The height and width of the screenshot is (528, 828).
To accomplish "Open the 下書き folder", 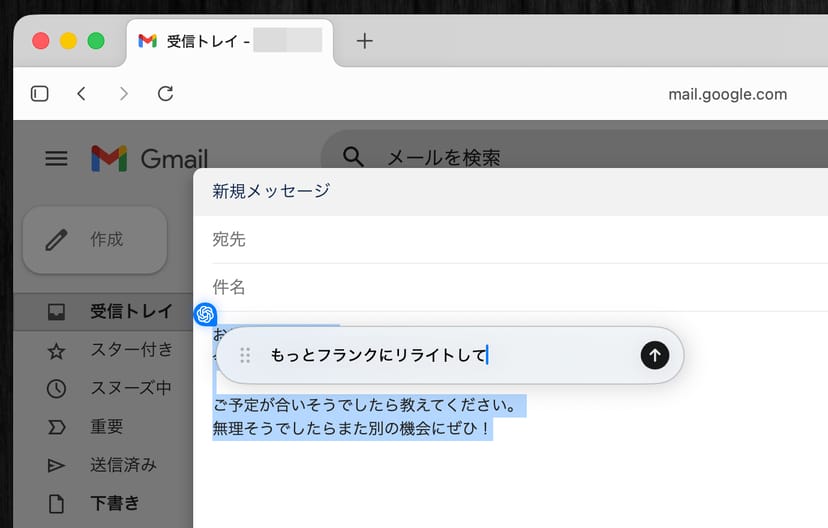I will coord(115,503).
